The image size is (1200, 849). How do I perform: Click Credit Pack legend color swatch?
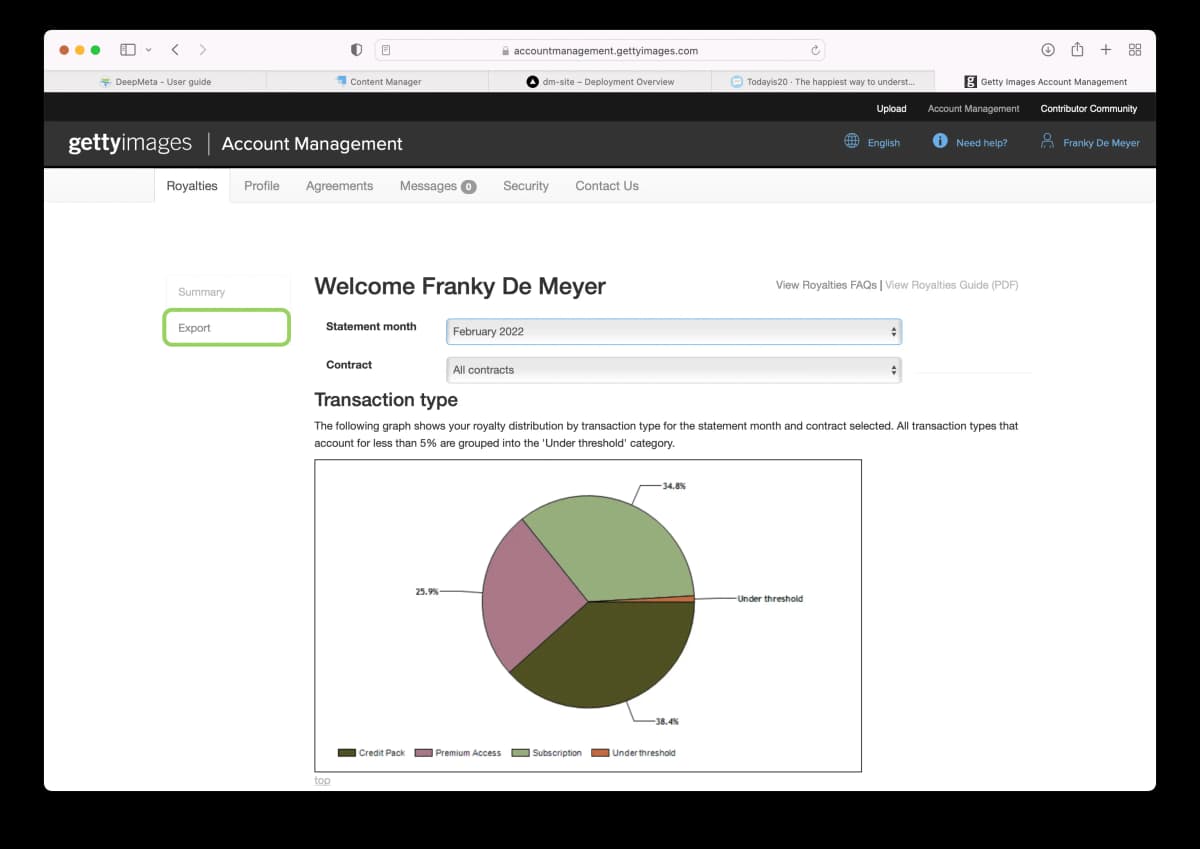pyautogui.click(x=347, y=752)
